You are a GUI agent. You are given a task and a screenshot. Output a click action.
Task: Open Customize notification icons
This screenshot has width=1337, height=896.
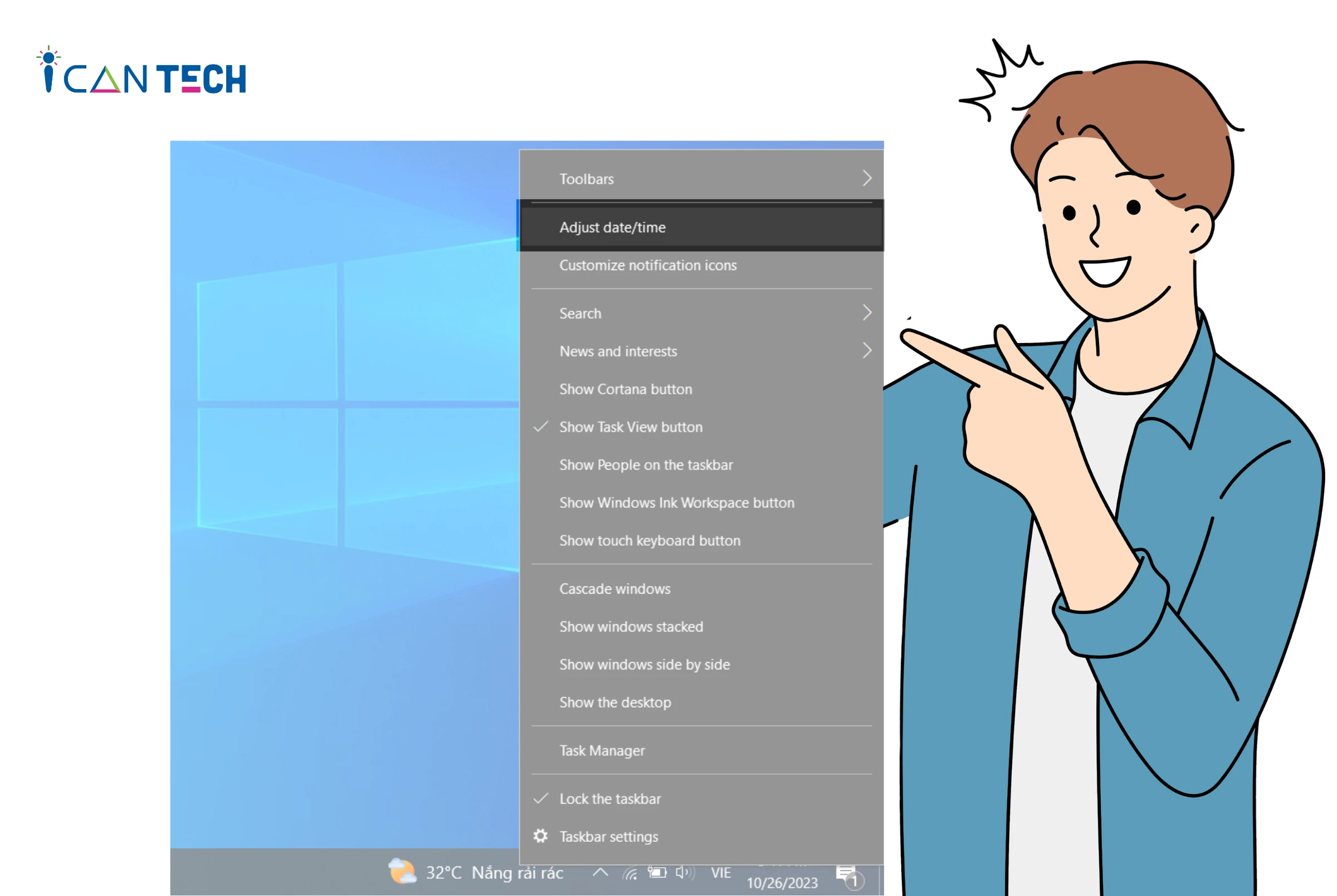pyautogui.click(x=701, y=265)
